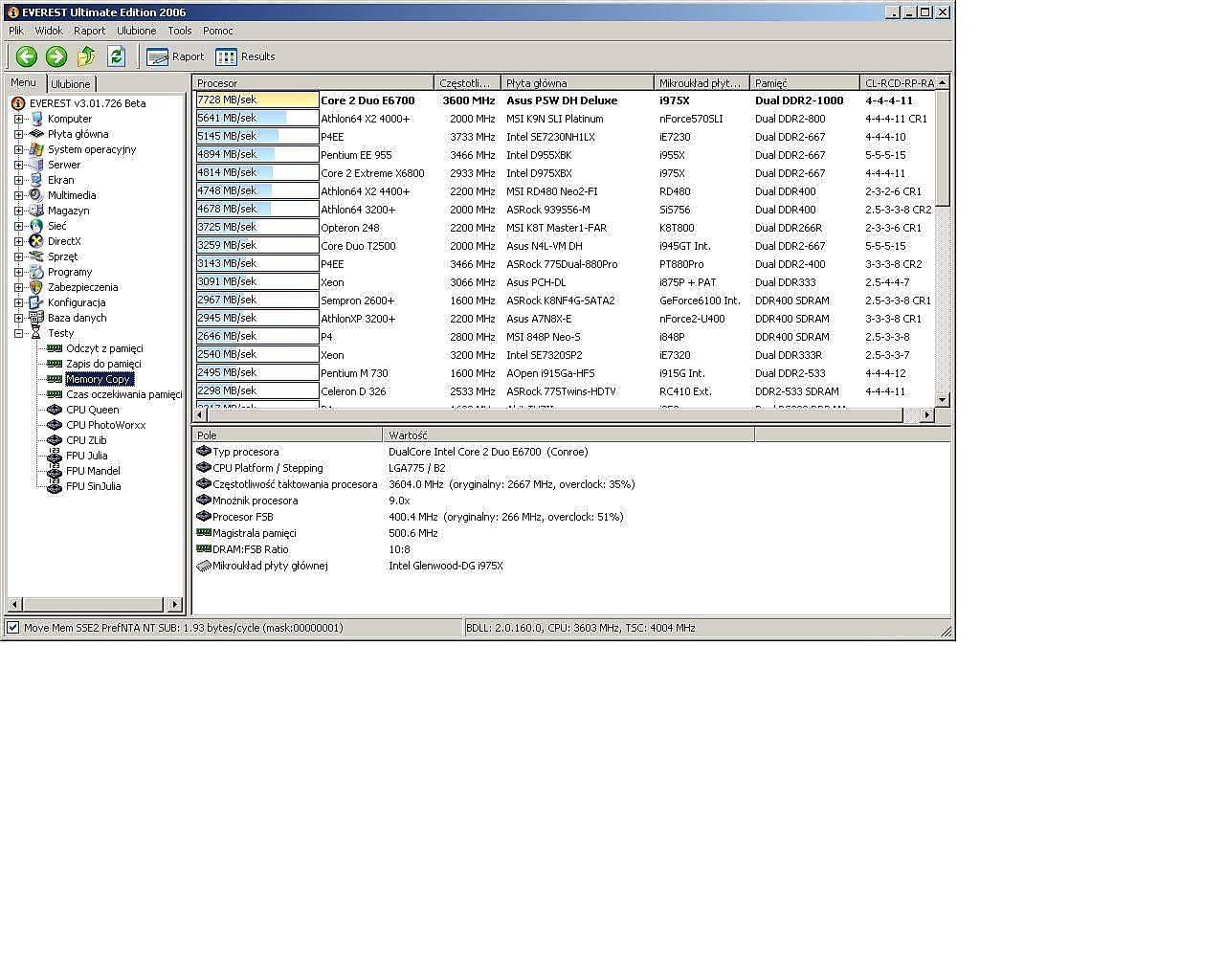
Task: Select the Testy icon in tree
Action: (x=36, y=333)
